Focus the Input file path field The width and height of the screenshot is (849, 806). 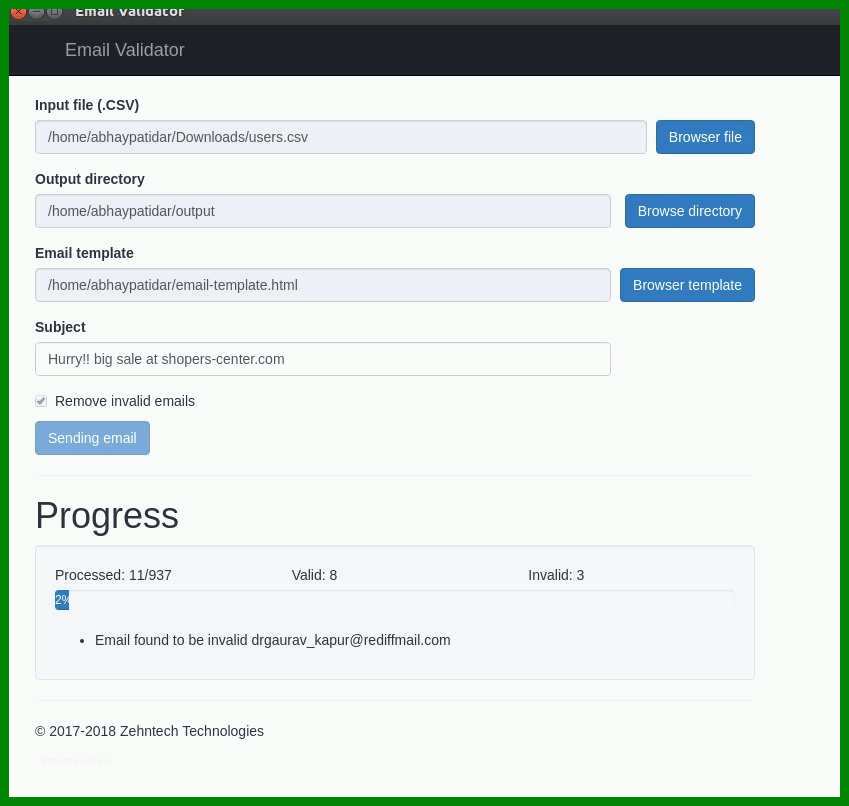(341, 137)
